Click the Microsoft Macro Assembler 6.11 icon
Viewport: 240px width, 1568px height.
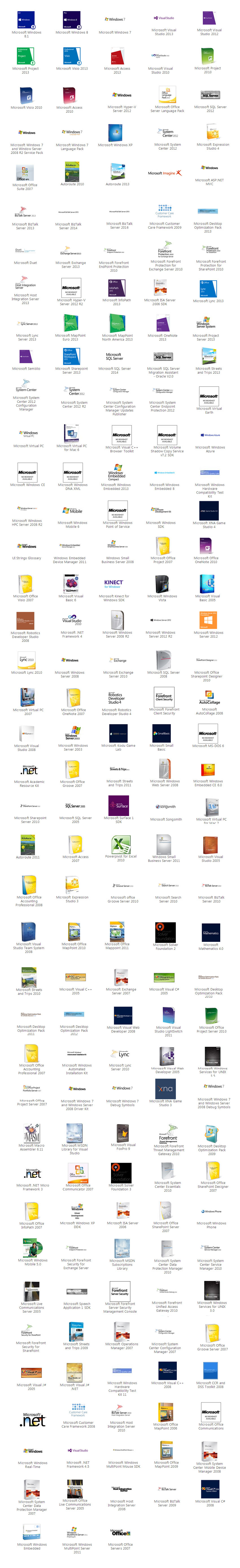32,1133
